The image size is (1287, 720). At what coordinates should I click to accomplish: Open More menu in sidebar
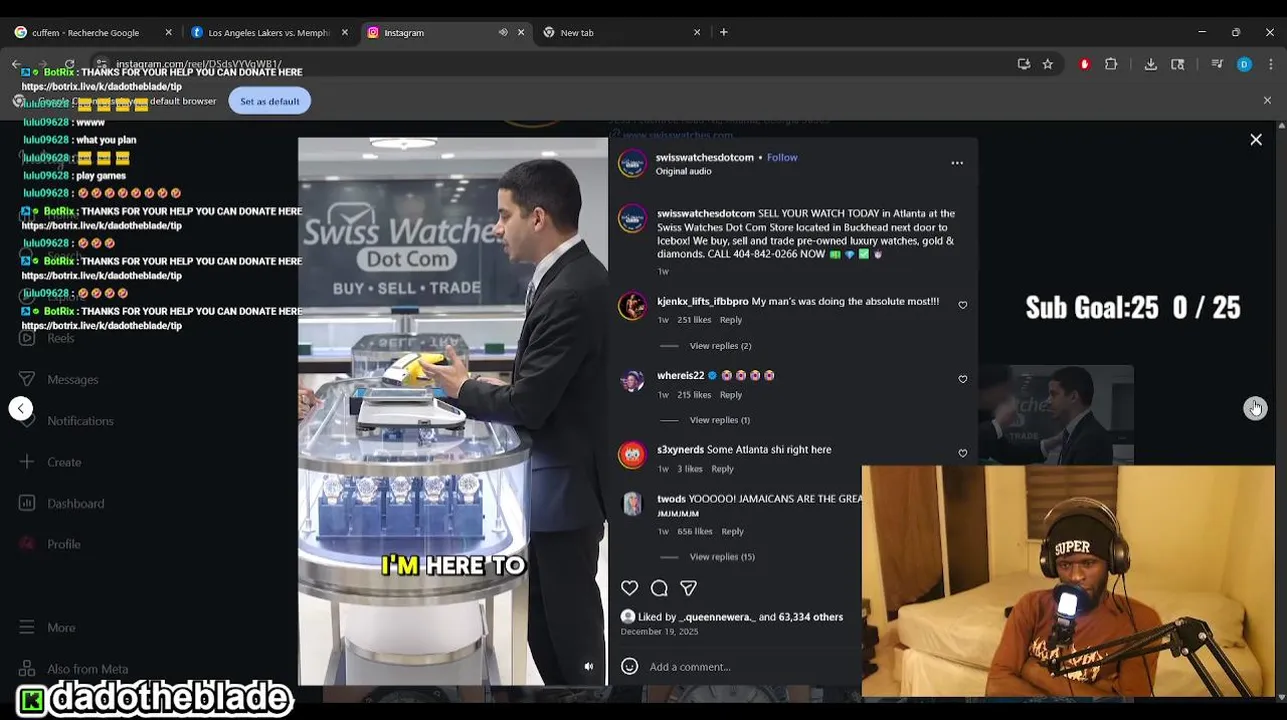48,628
